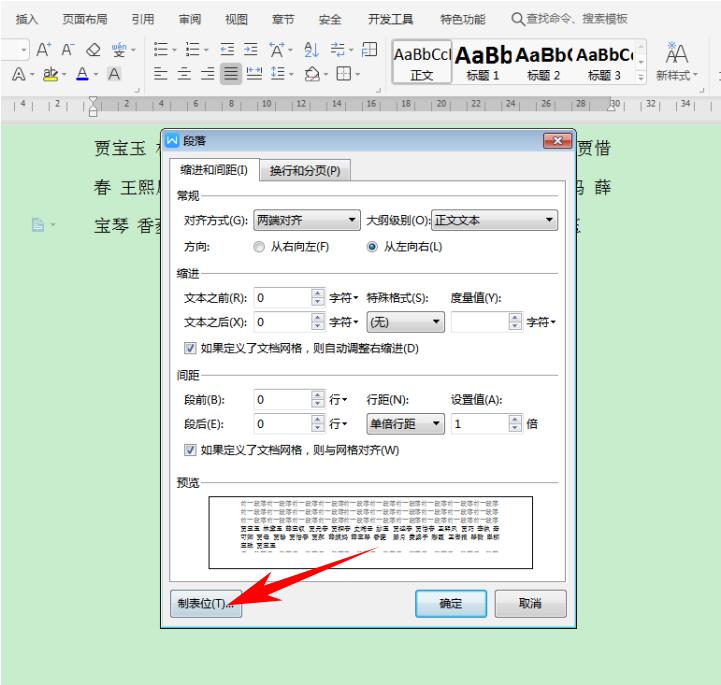Switch to 换行和分页(P) tab

point(305,171)
